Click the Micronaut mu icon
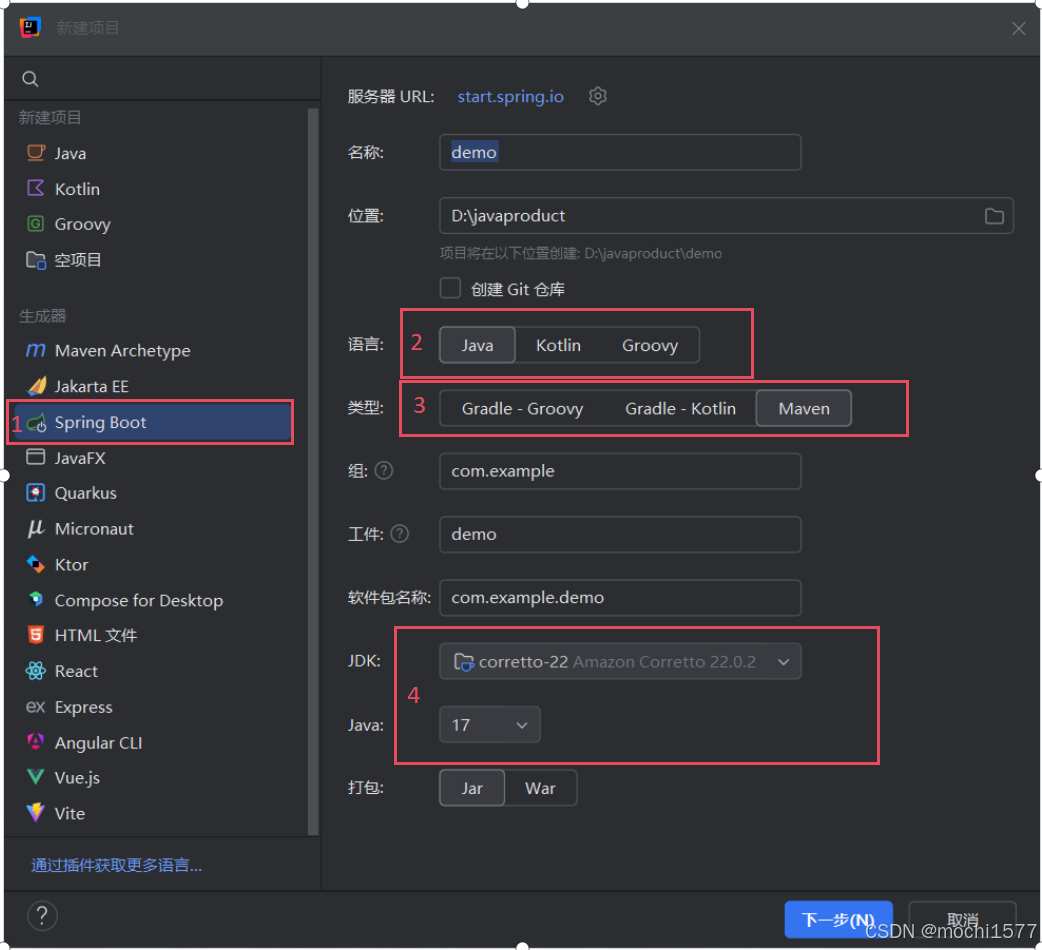Image resolution: width=1042 pixels, height=950 pixels. coord(36,529)
